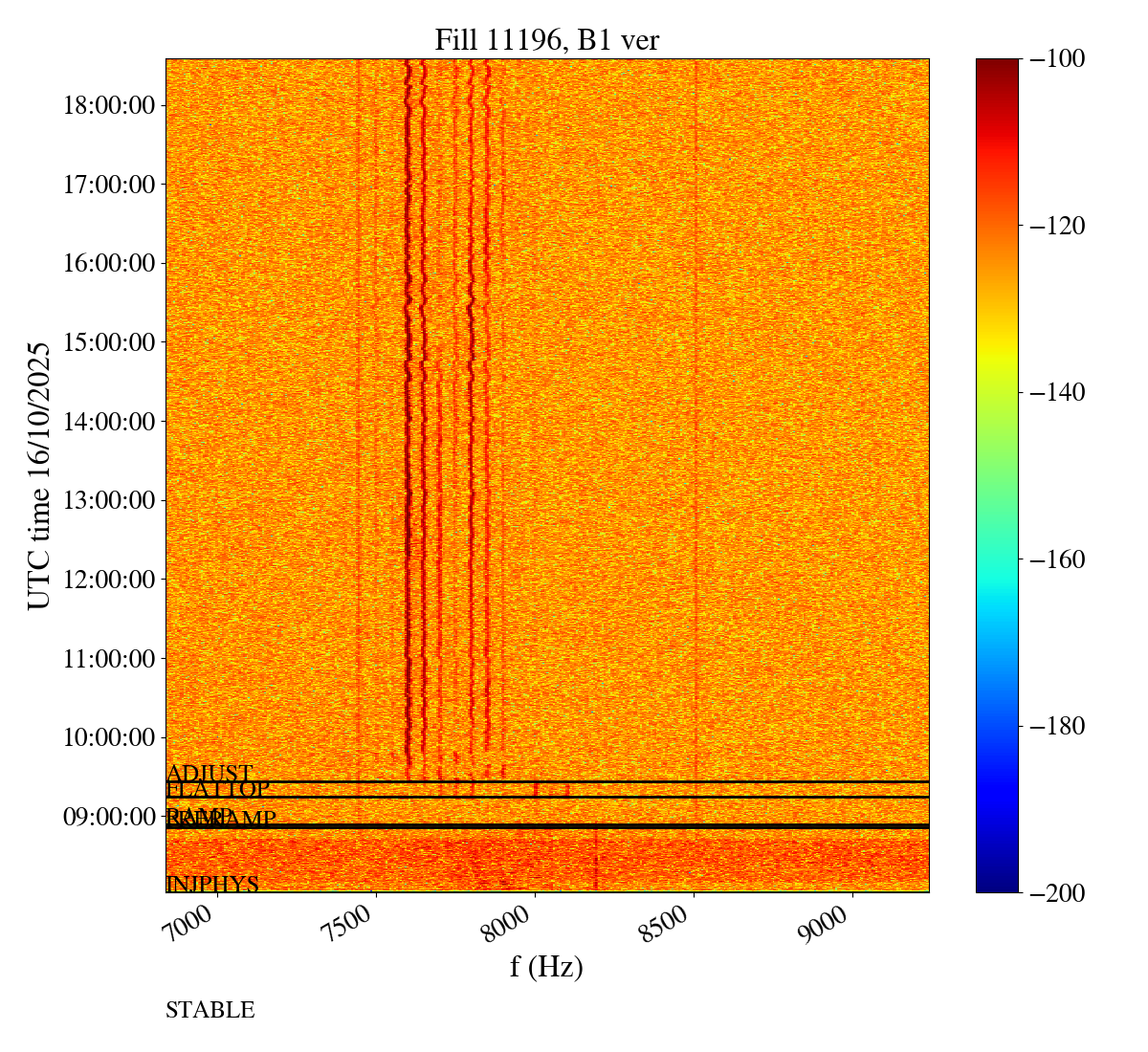Click the dark blue bottom of colorbar
This screenshot has height=1052, width=1148.
[998, 882]
